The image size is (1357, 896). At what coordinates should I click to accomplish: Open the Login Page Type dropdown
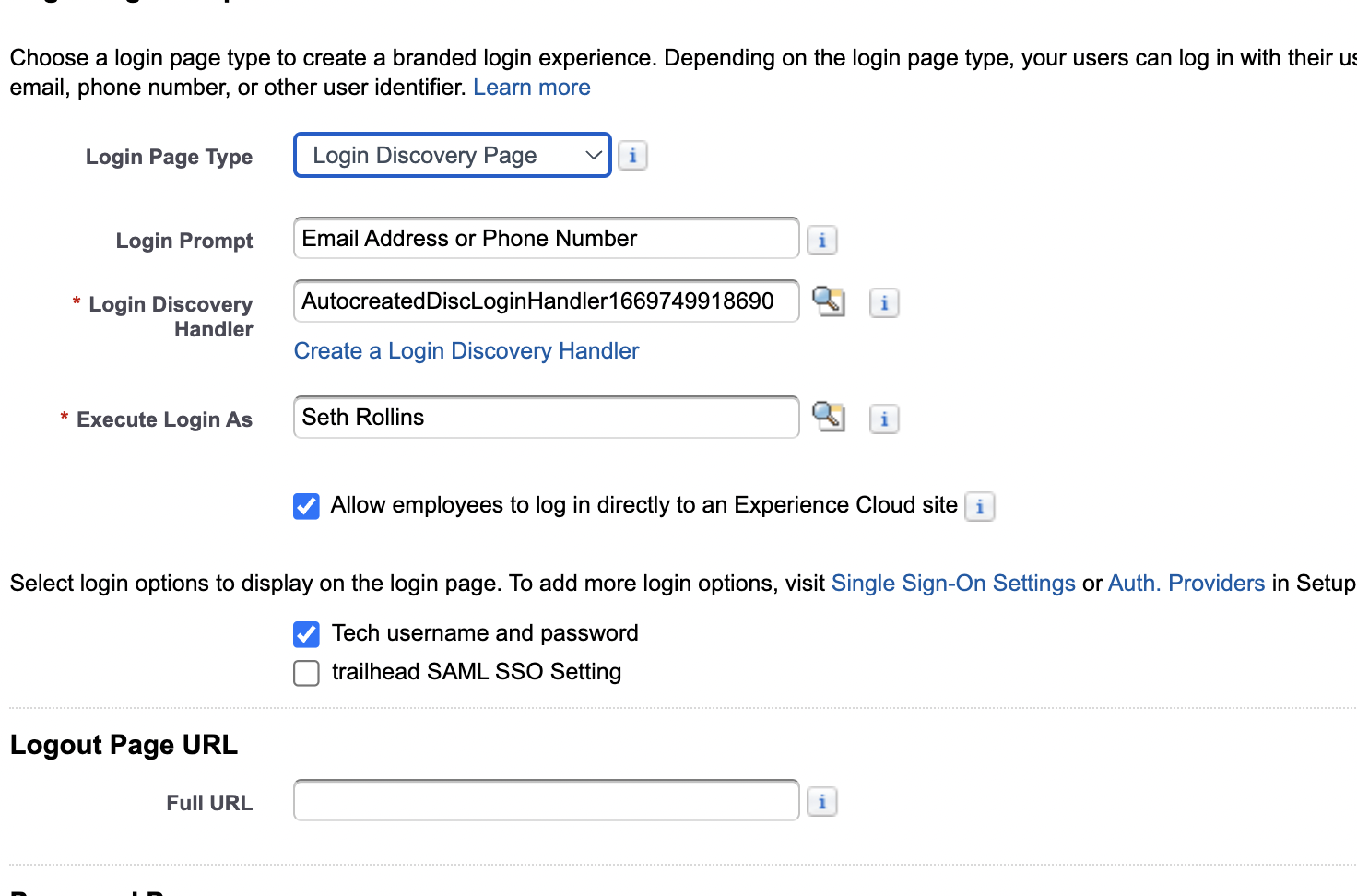[x=452, y=156]
